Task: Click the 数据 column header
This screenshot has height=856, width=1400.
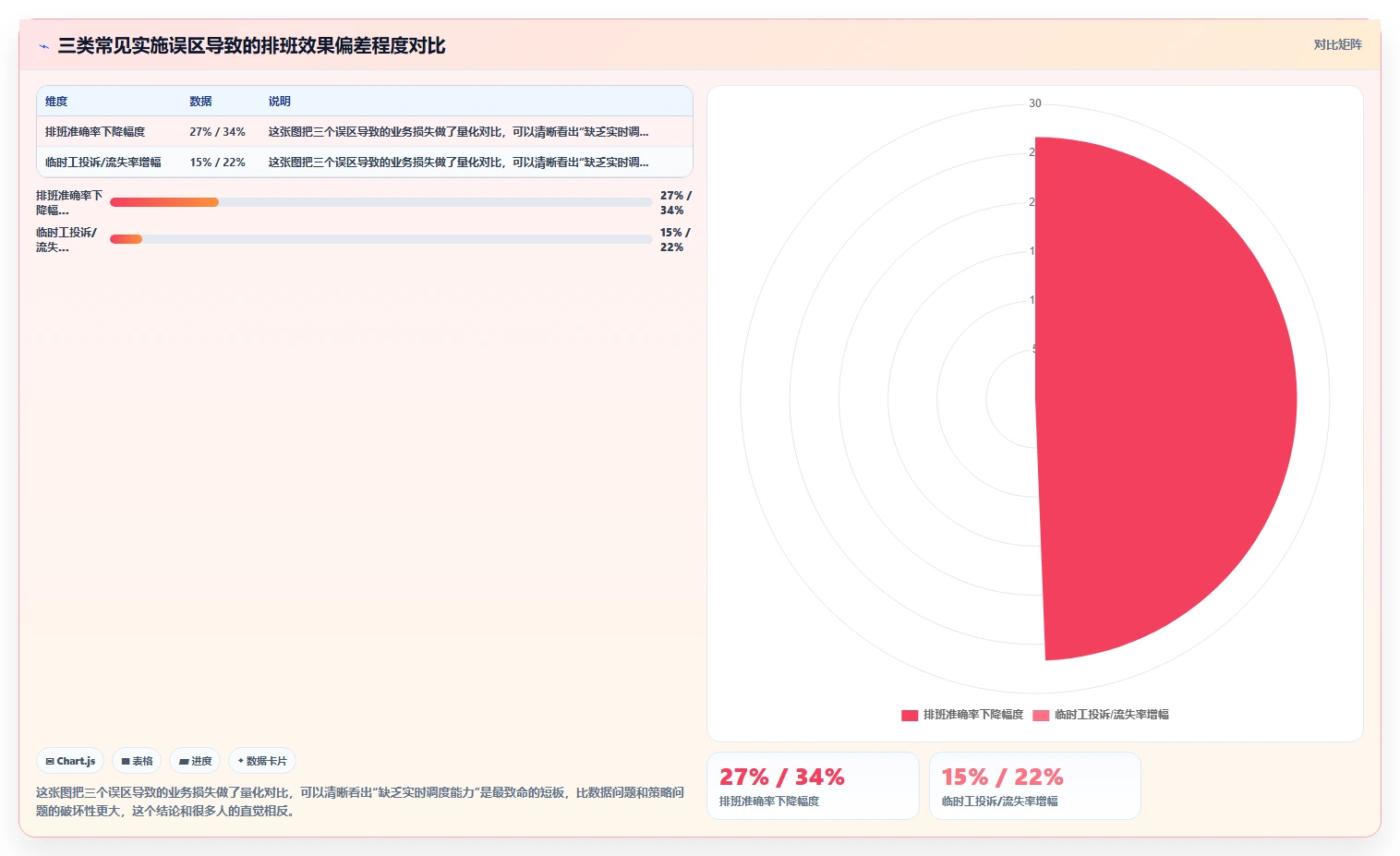Action: 200,102
